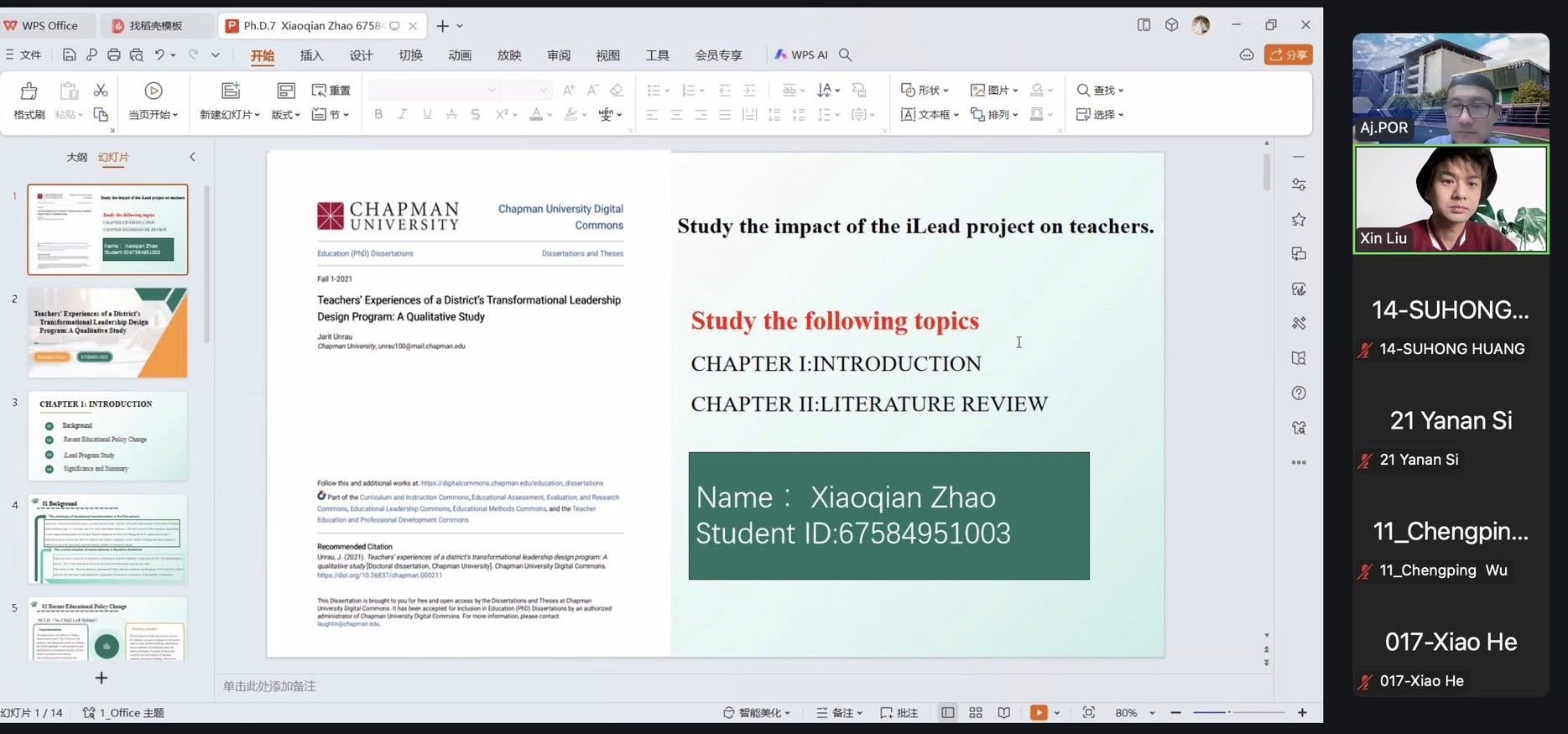Click the search magnifier next to WPS AI
This screenshot has height=734, width=1568.
[x=846, y=55]
